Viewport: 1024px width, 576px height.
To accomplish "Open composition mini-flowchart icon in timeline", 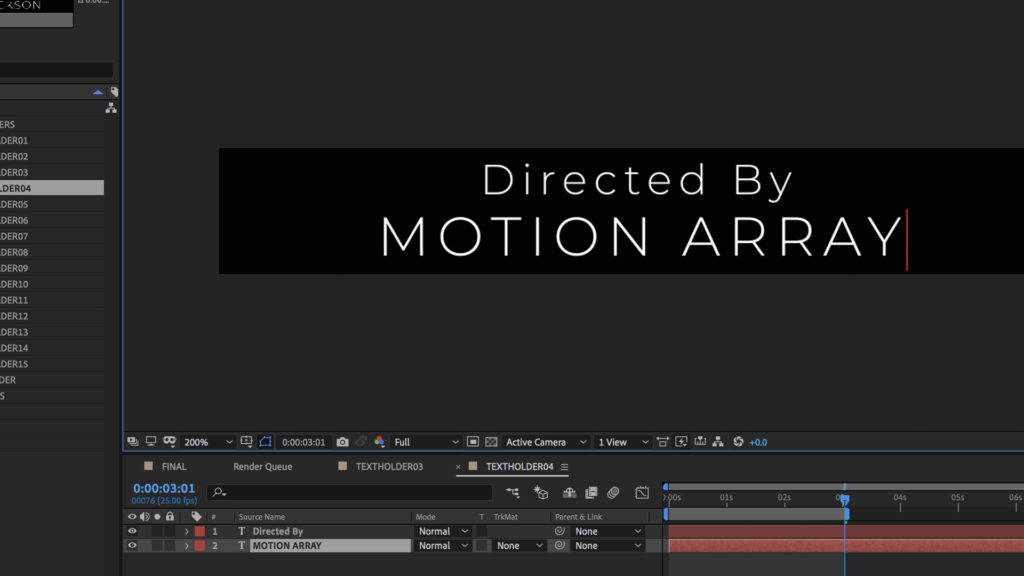I will coord(513,493).
